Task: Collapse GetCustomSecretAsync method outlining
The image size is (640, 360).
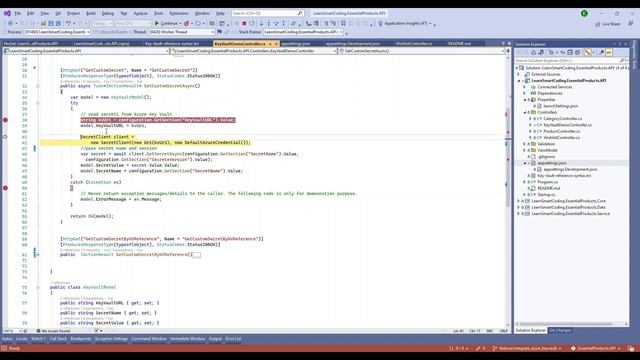Action: coord(38,86)
